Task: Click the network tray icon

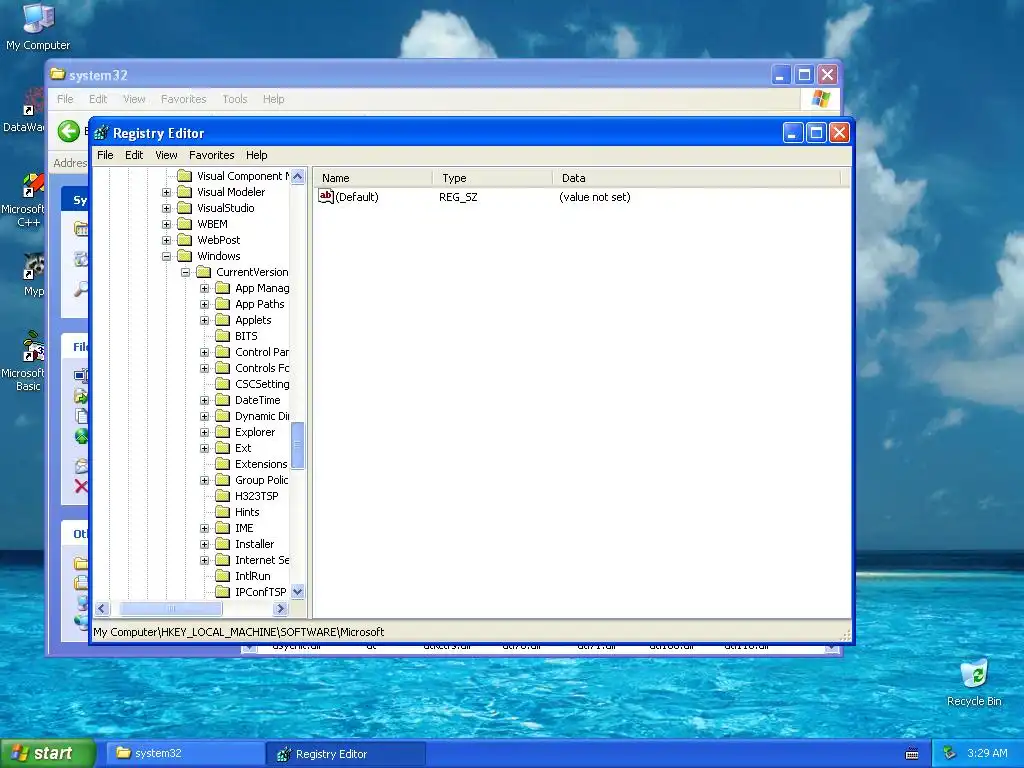Action: 950,753
